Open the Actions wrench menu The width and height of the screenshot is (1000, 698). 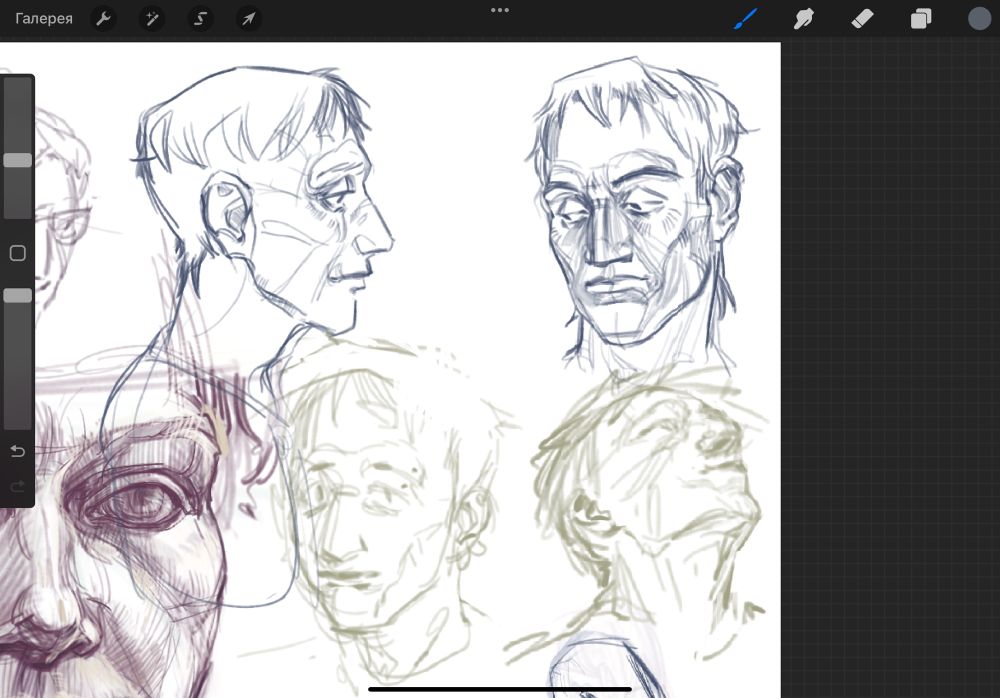103,19
